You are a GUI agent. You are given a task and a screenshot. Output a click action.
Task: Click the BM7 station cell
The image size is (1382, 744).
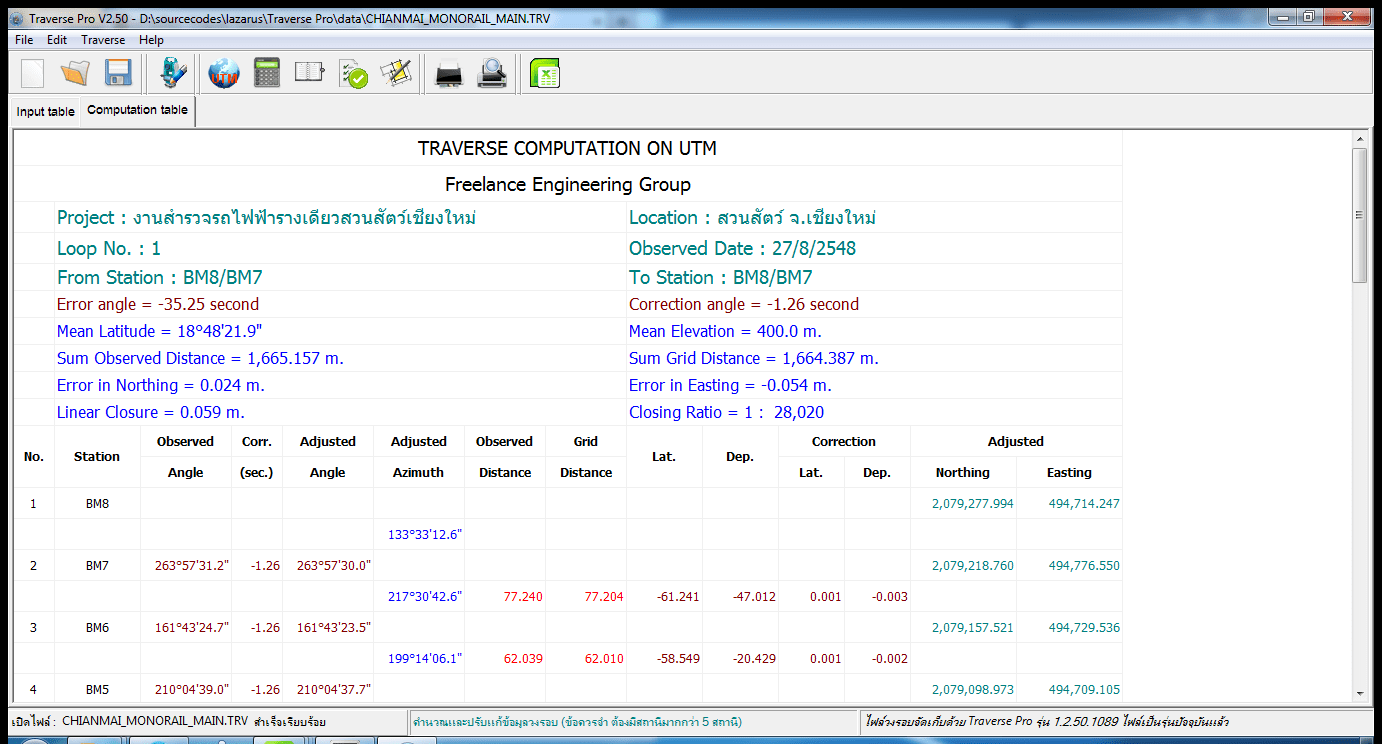coord(97,565)
